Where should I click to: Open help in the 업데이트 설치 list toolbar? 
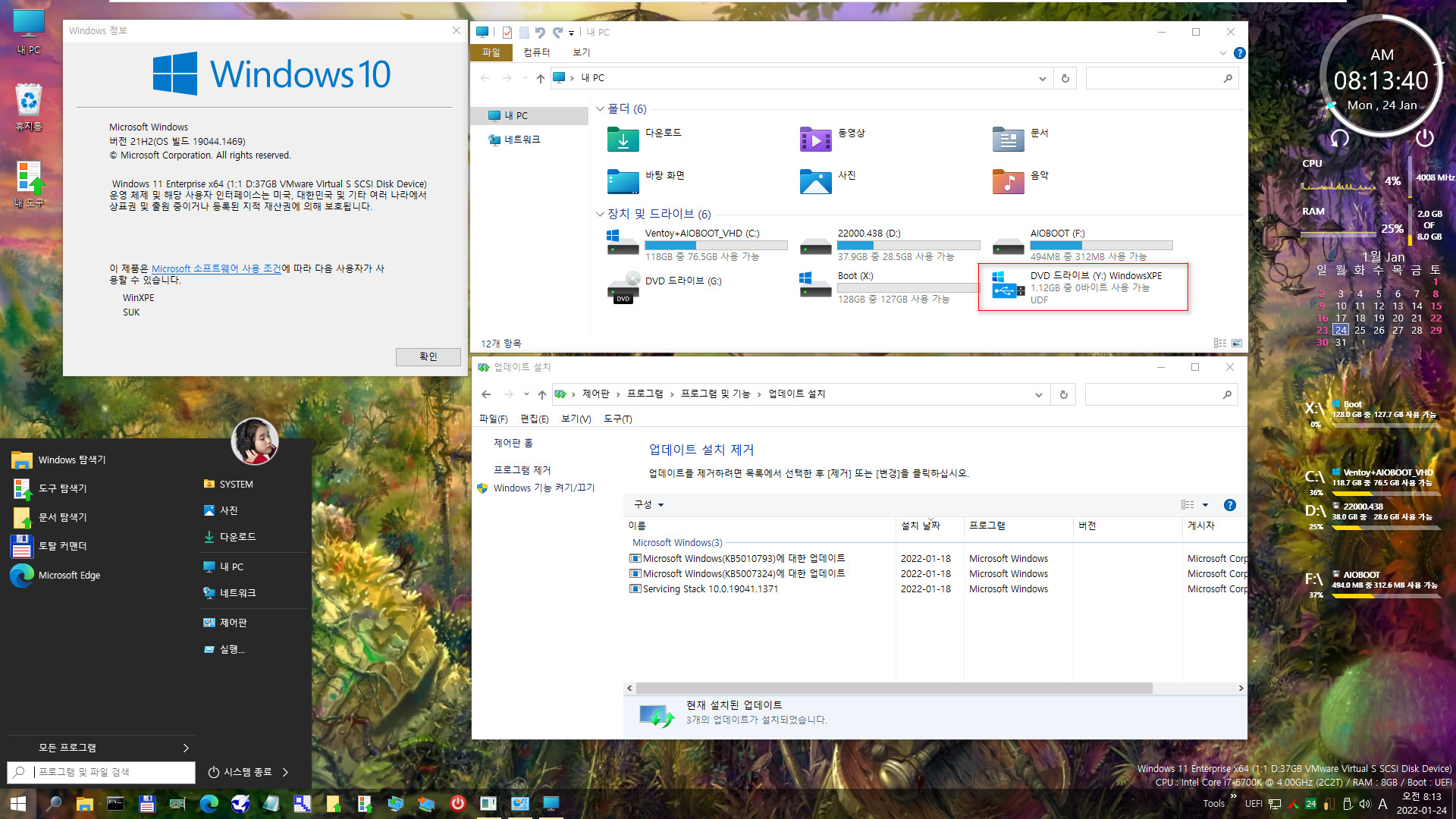(x=1230, y=505)
